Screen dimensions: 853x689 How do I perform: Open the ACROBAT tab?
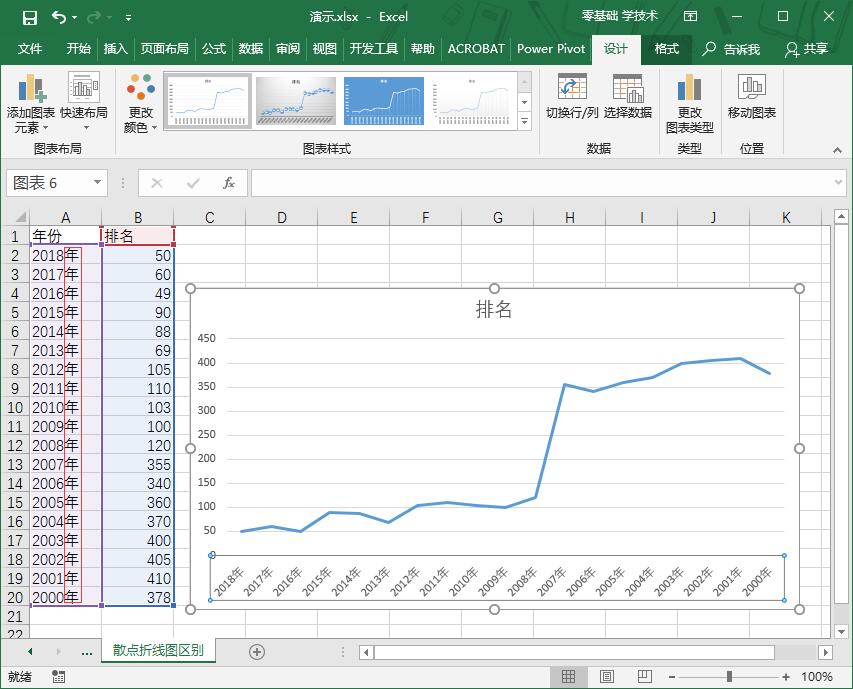pyautogui.click(x=476, y=49)
